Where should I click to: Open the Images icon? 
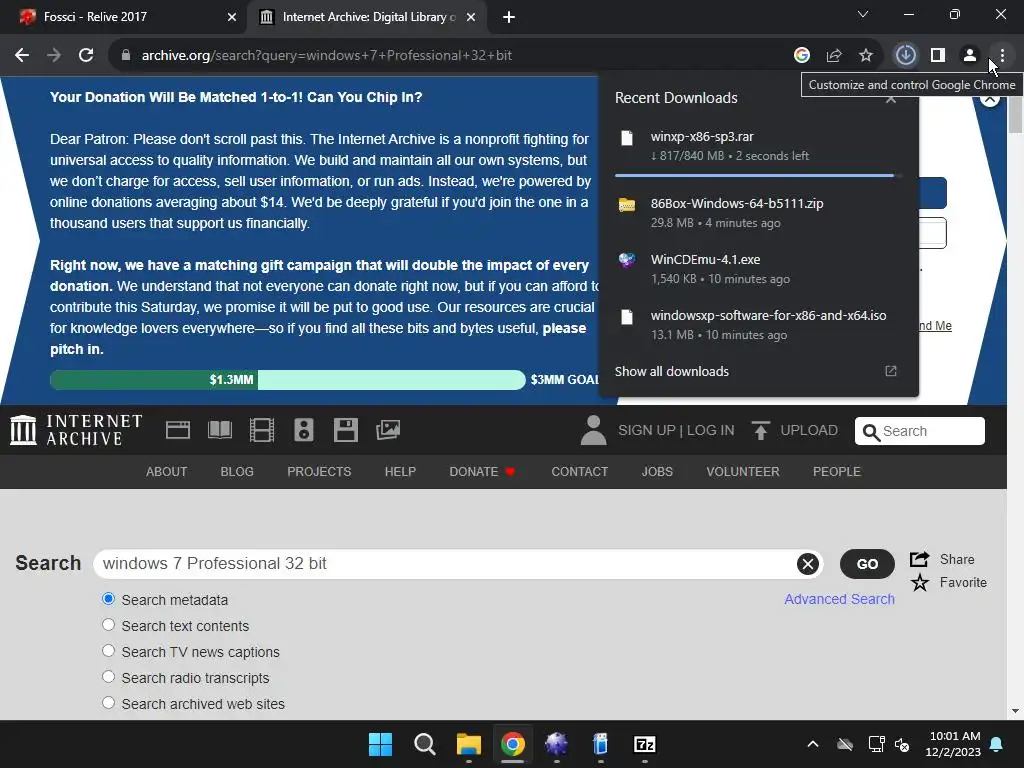click(388, 430)
